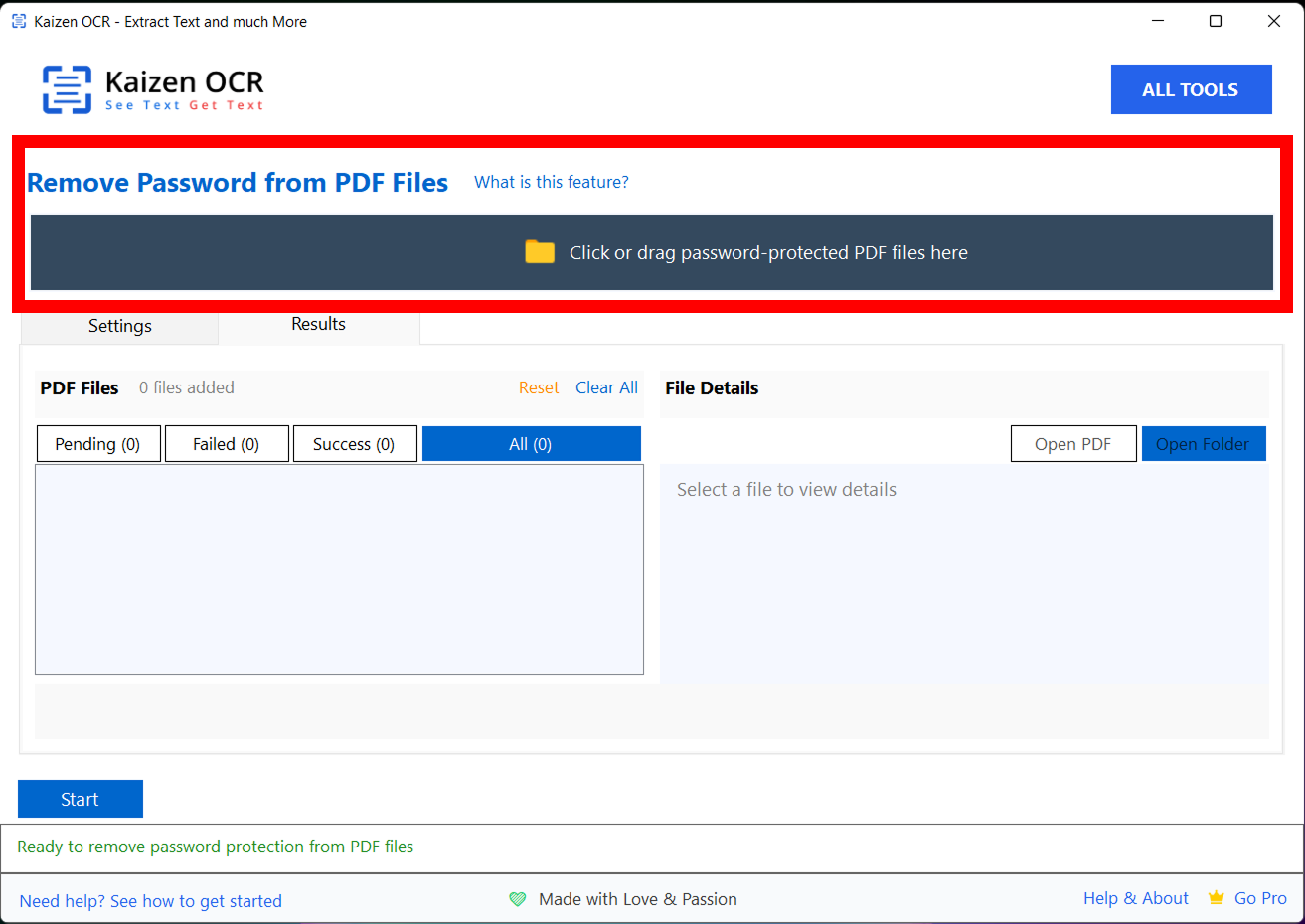
Task: Open the ALL TOOLS menu
Action: pyautogui.click(x=1191, y=89)
